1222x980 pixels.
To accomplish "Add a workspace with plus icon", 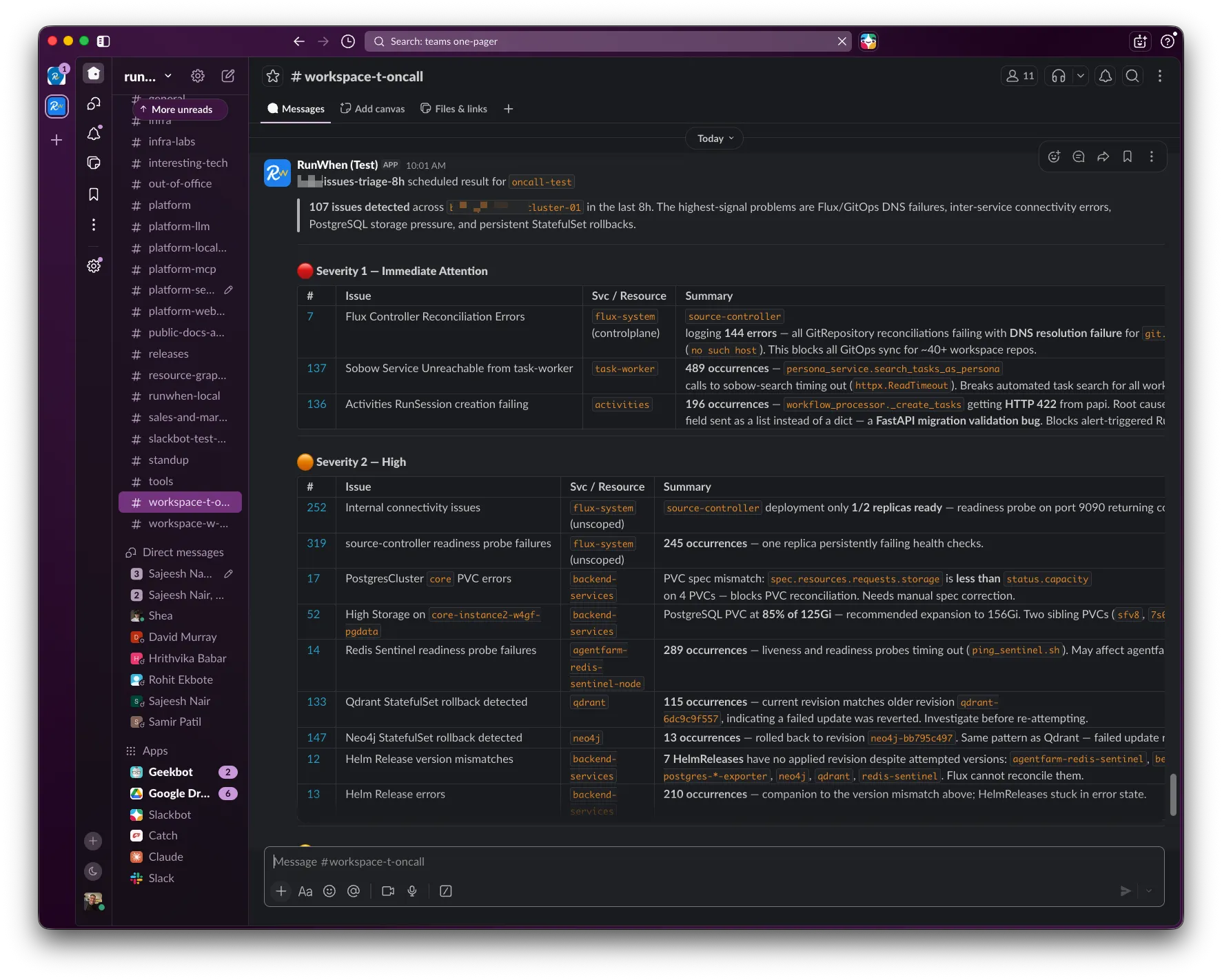I will (x=57, y=140).
